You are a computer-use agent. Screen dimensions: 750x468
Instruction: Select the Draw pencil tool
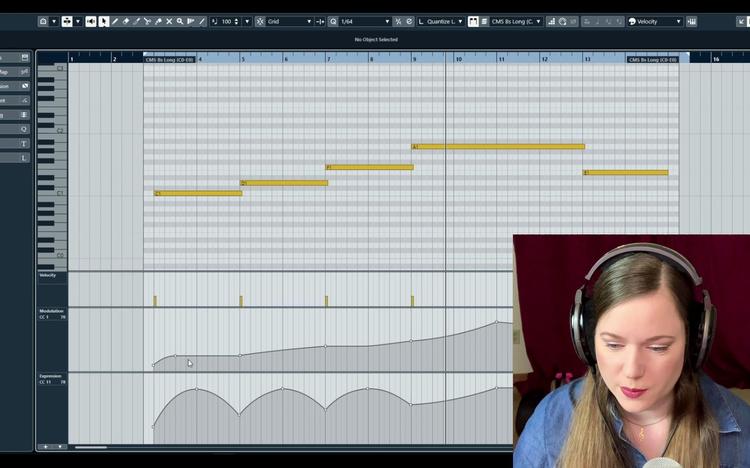[115, 22]
